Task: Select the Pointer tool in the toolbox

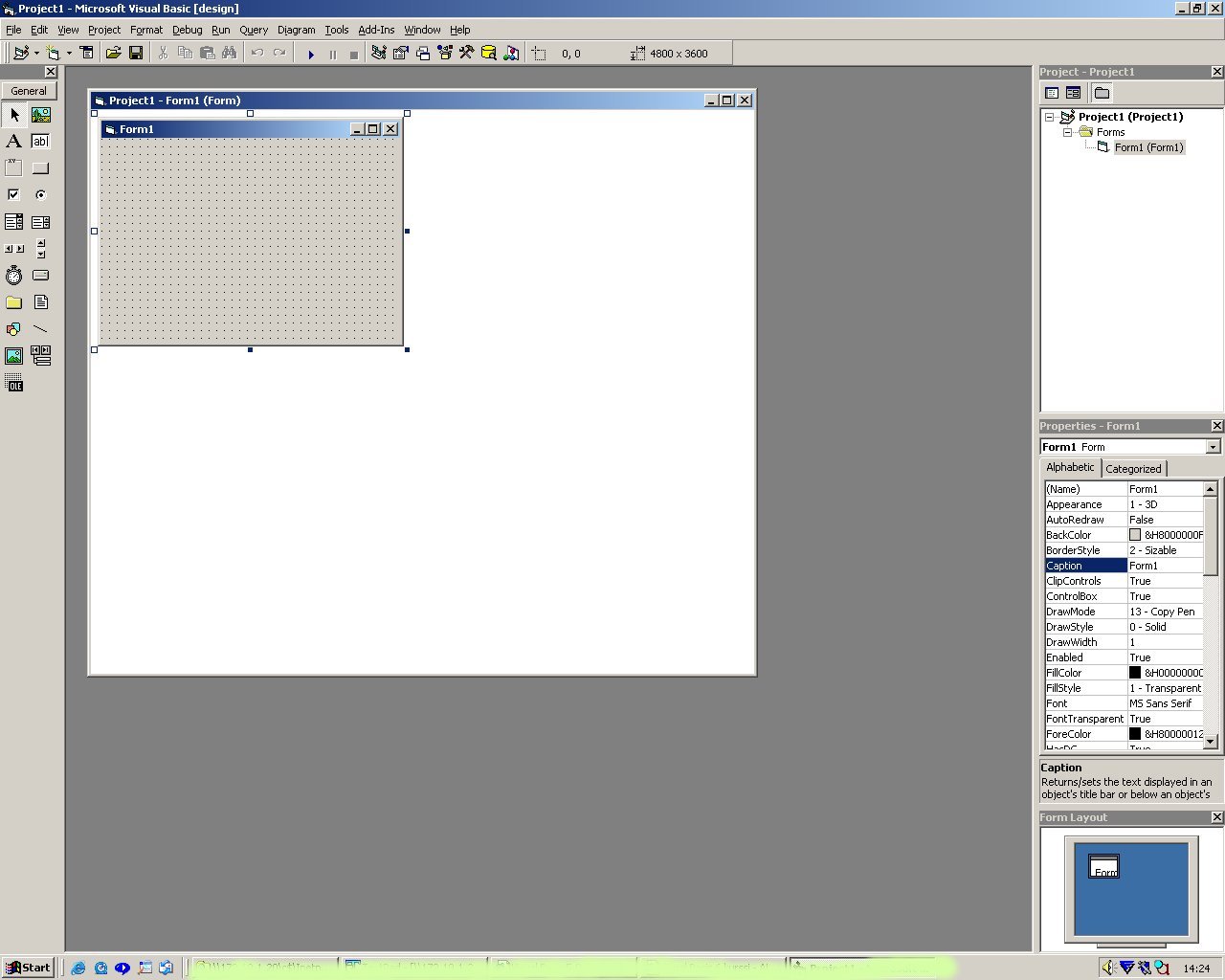Action: coord(14,115)
